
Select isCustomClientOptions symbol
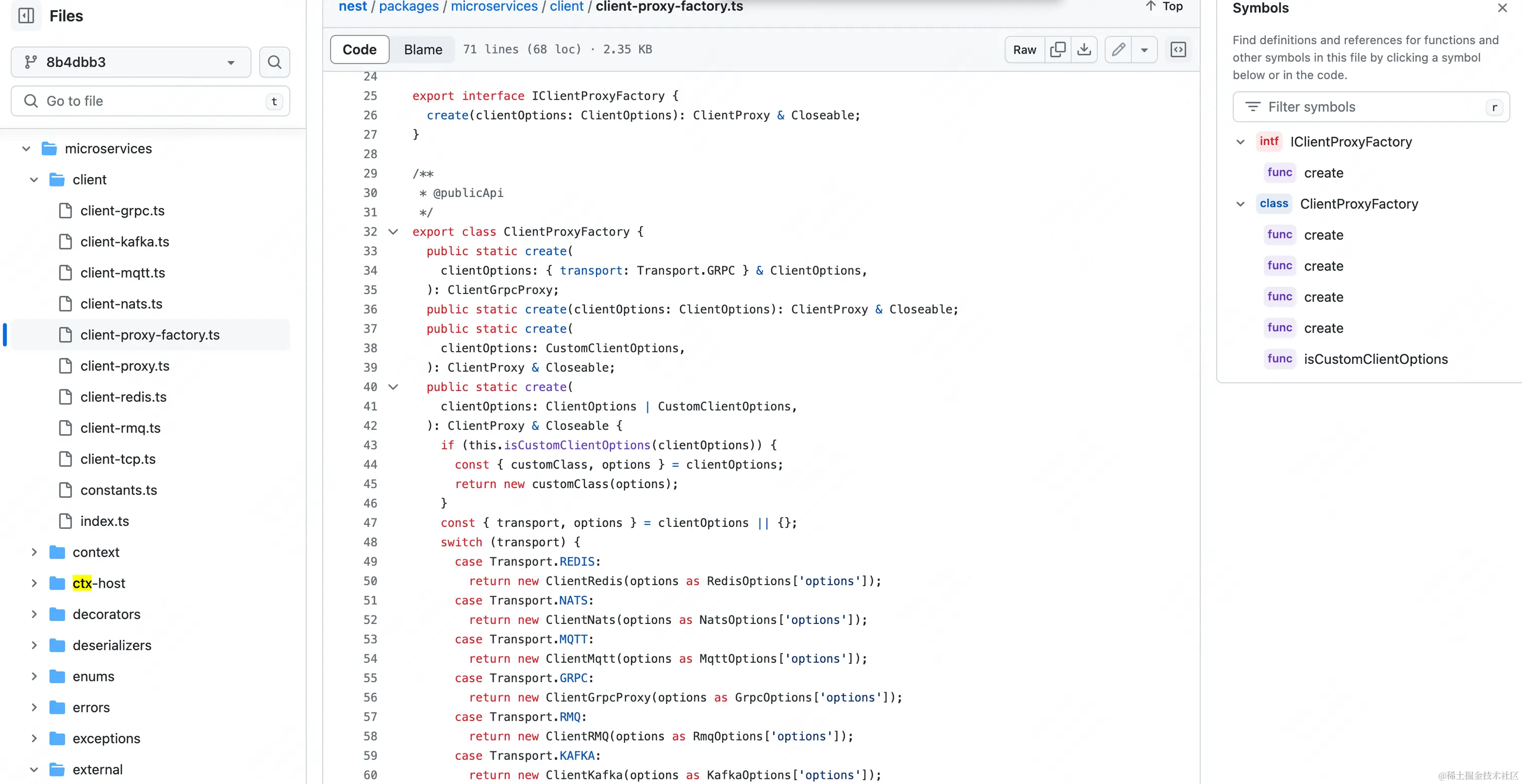click(x=1376, y=359)
